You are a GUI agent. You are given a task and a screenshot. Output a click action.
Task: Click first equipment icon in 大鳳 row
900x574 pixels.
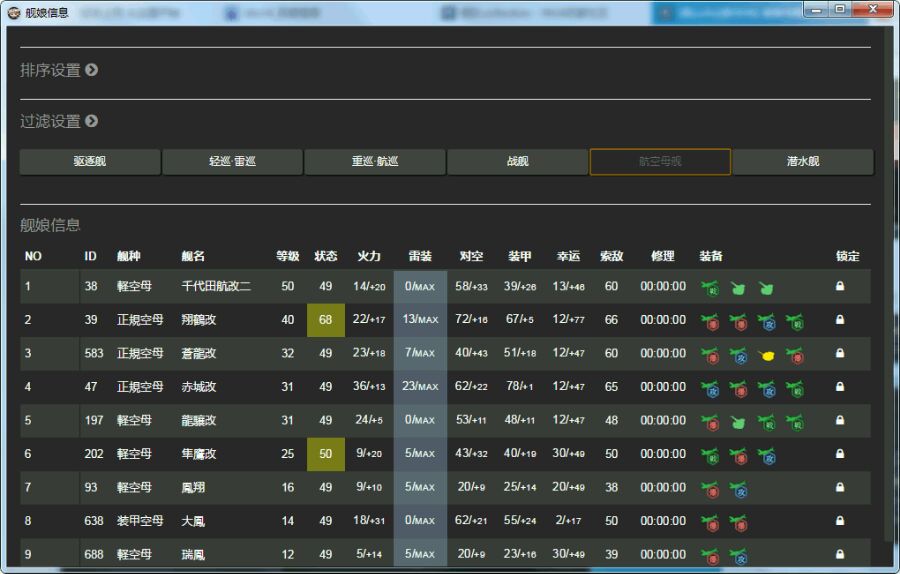710,523
